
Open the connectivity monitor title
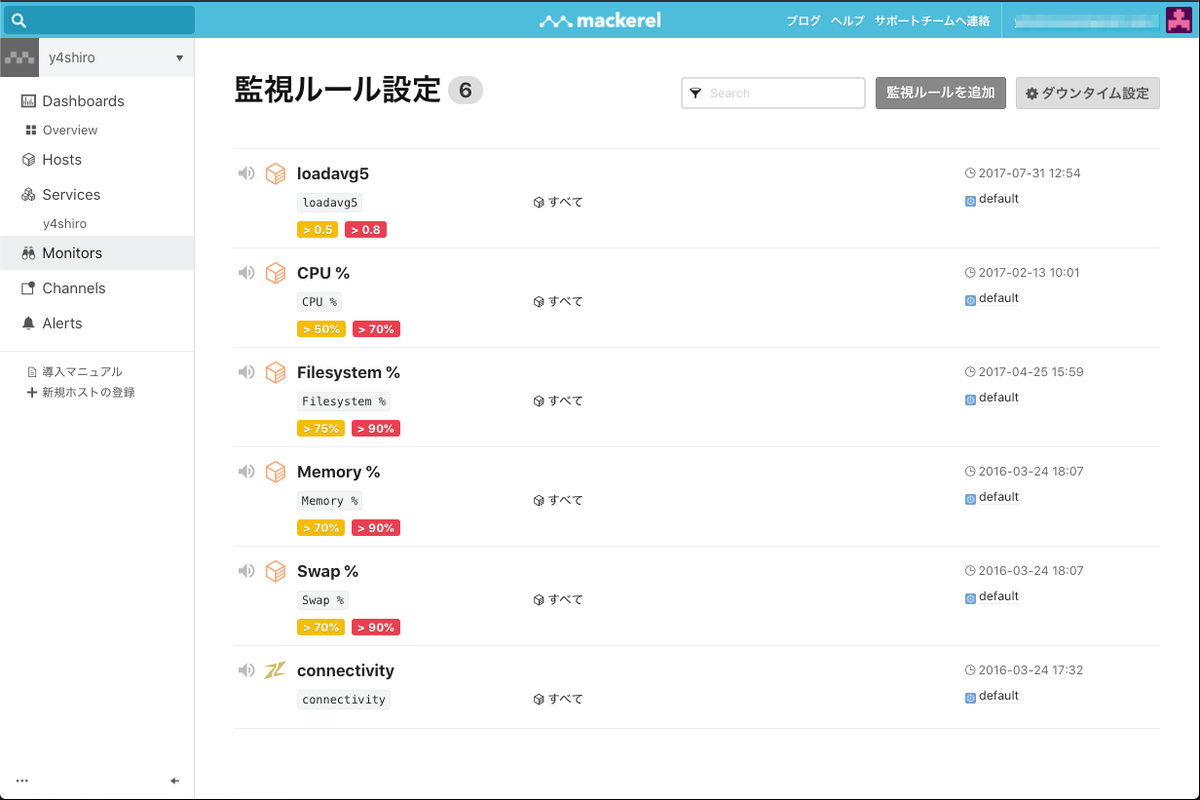346,671
